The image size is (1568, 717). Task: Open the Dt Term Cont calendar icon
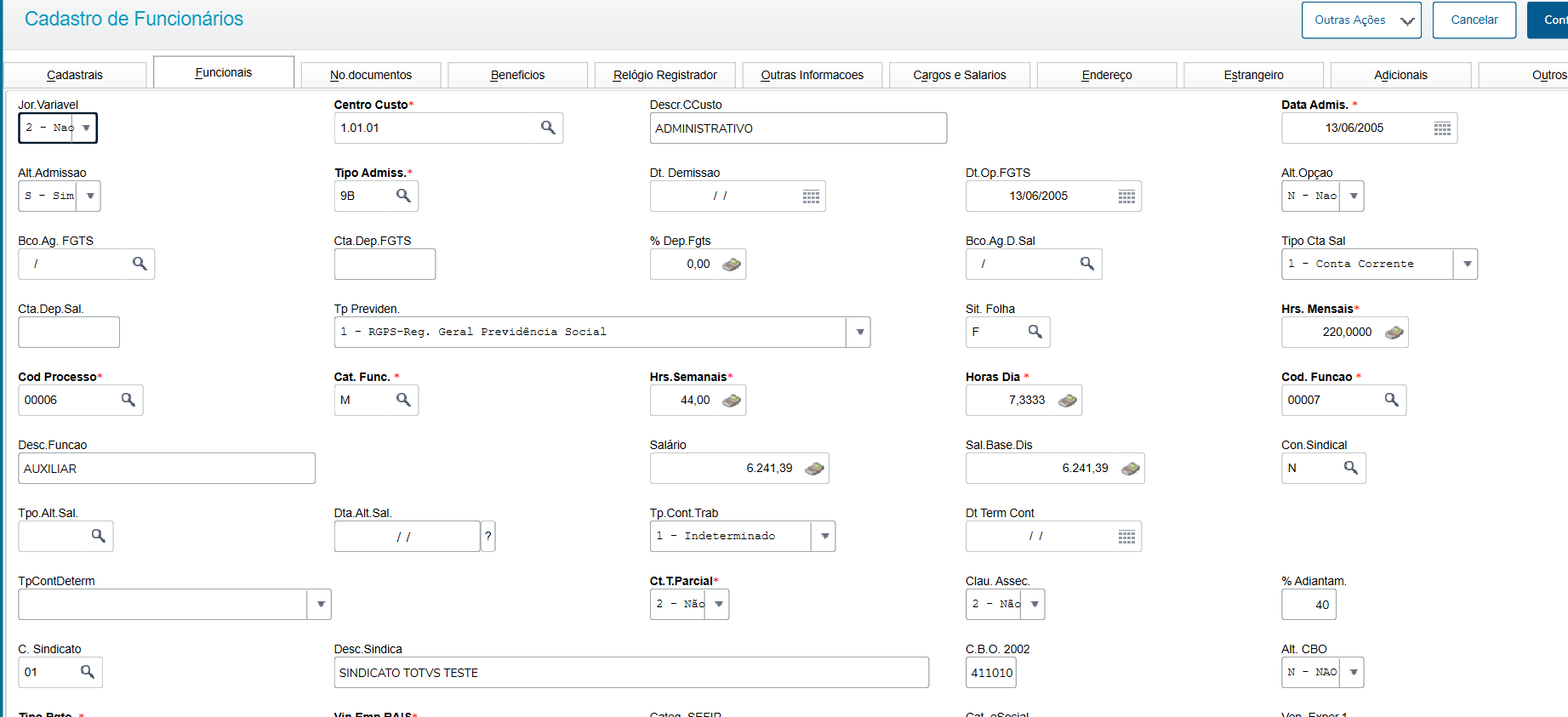(1126, 537)
